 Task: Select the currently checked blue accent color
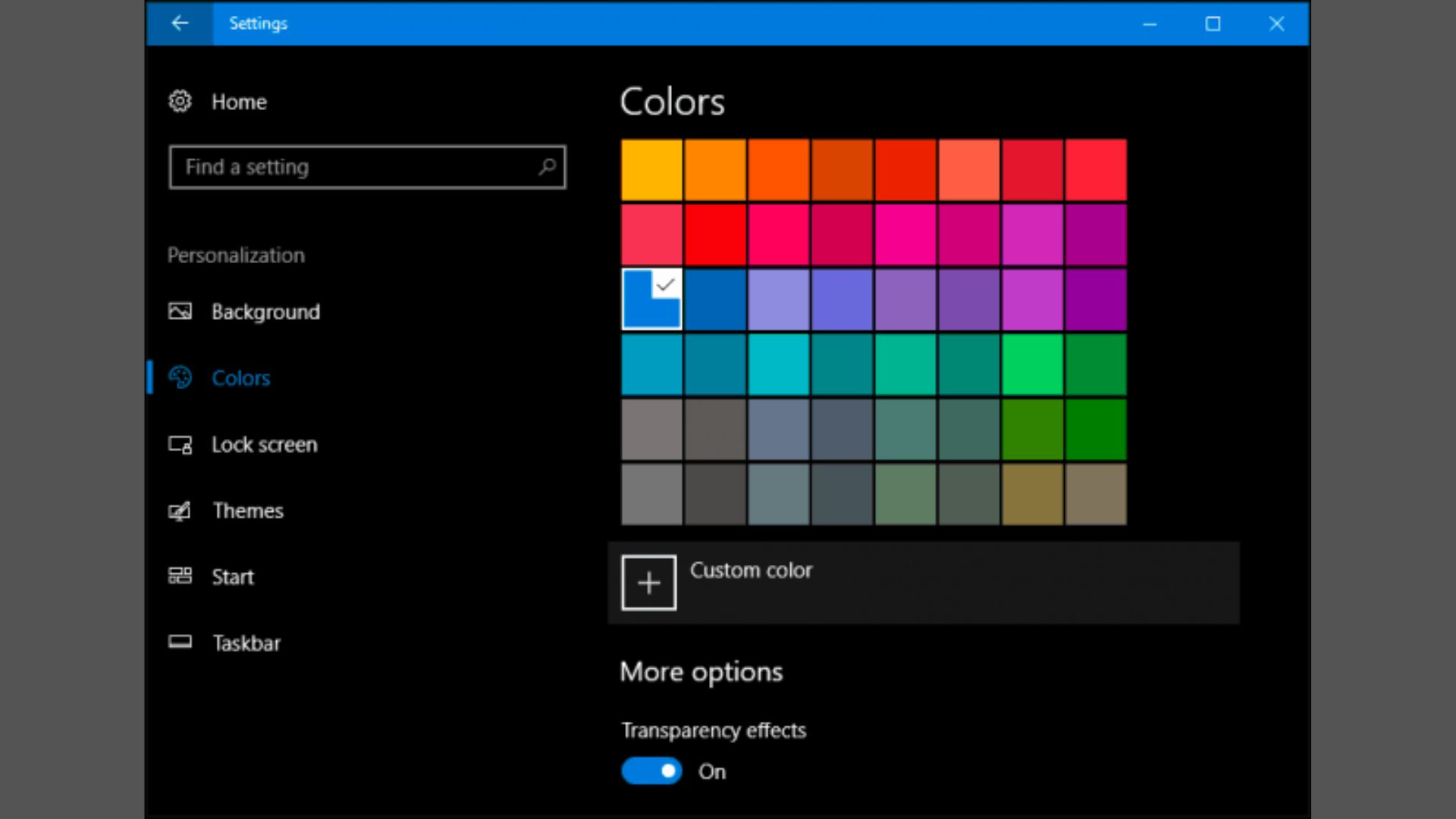651,300
